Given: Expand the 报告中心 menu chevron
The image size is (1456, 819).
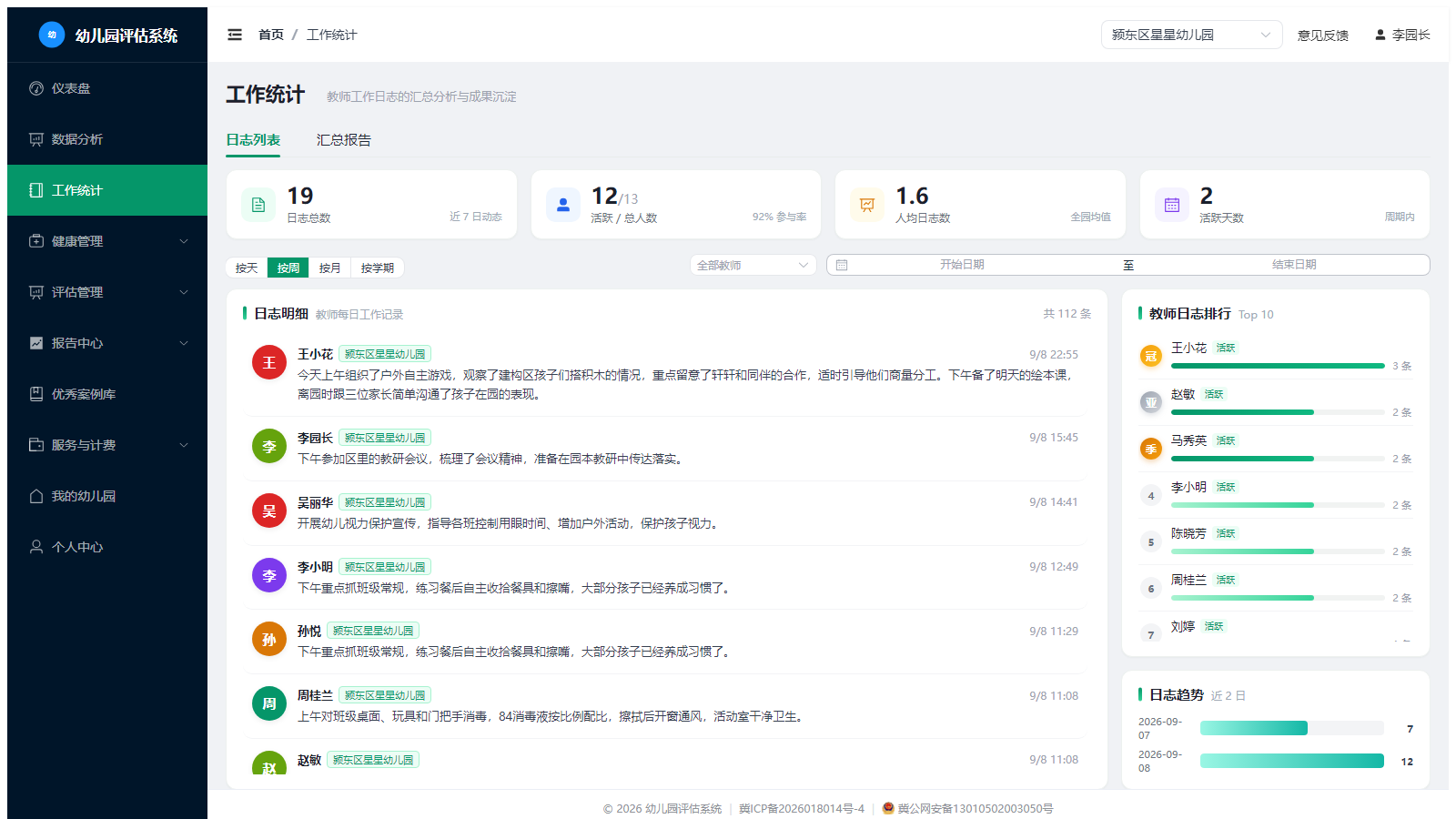Looking at the screenshot, I should [x=184, y=343].
